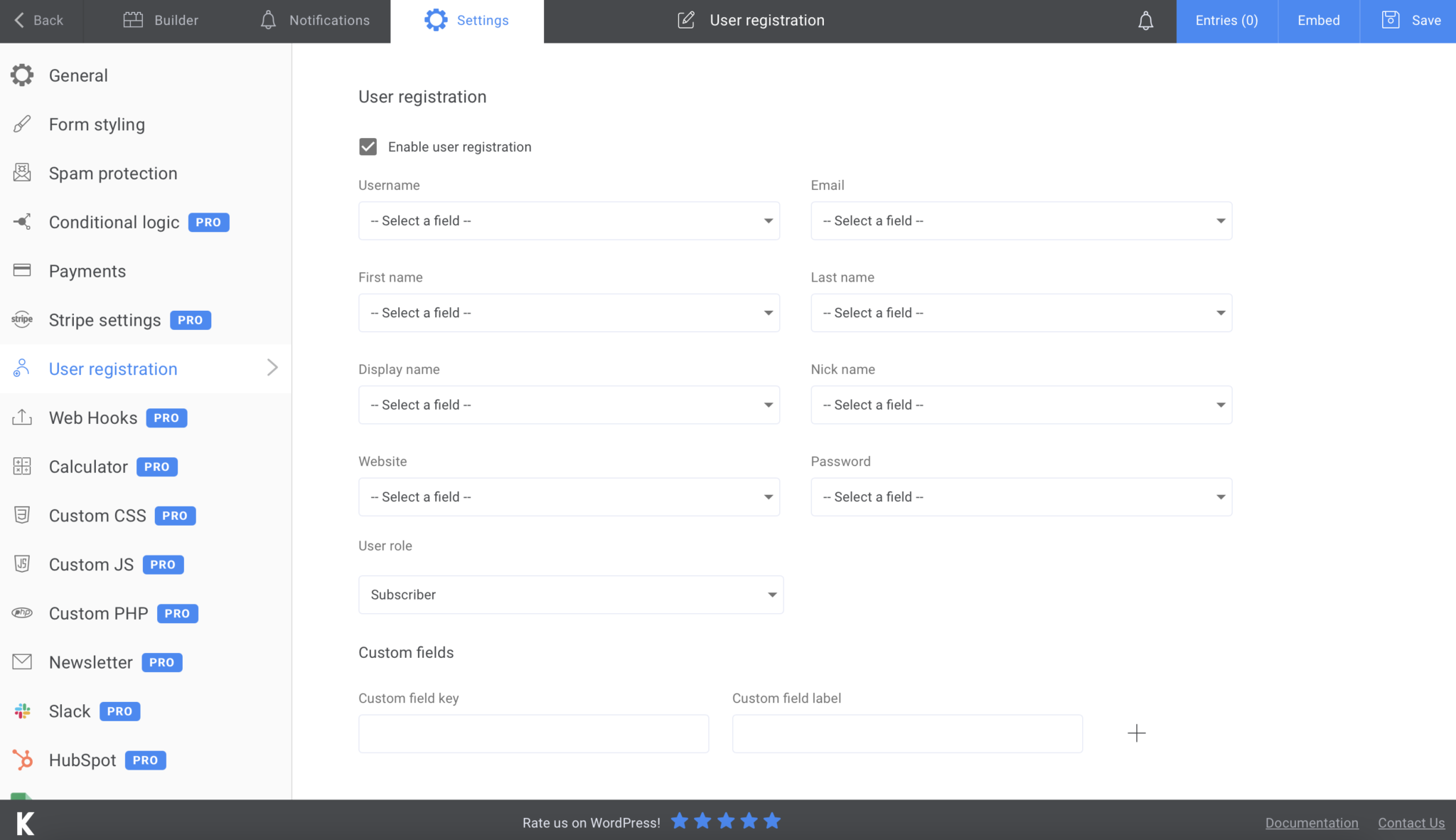
Task: Open Spam protection settings
Action: coord(113,173)
